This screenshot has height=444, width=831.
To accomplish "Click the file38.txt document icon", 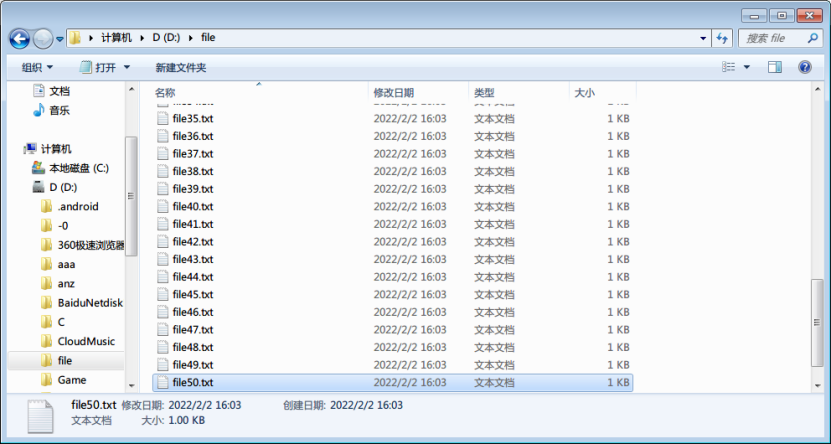I will 163,171.
